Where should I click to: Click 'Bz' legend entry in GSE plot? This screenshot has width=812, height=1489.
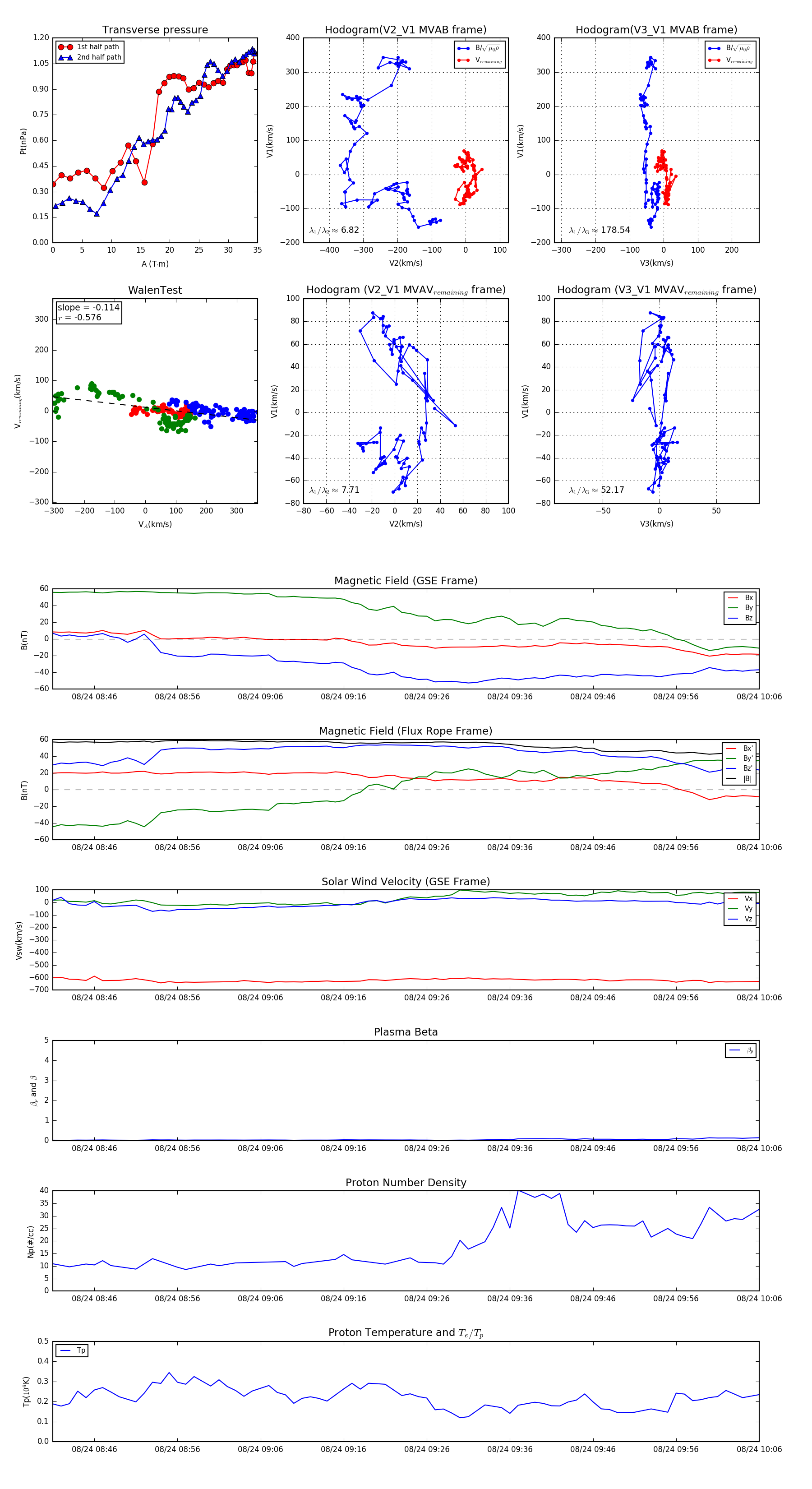point(740,618)
